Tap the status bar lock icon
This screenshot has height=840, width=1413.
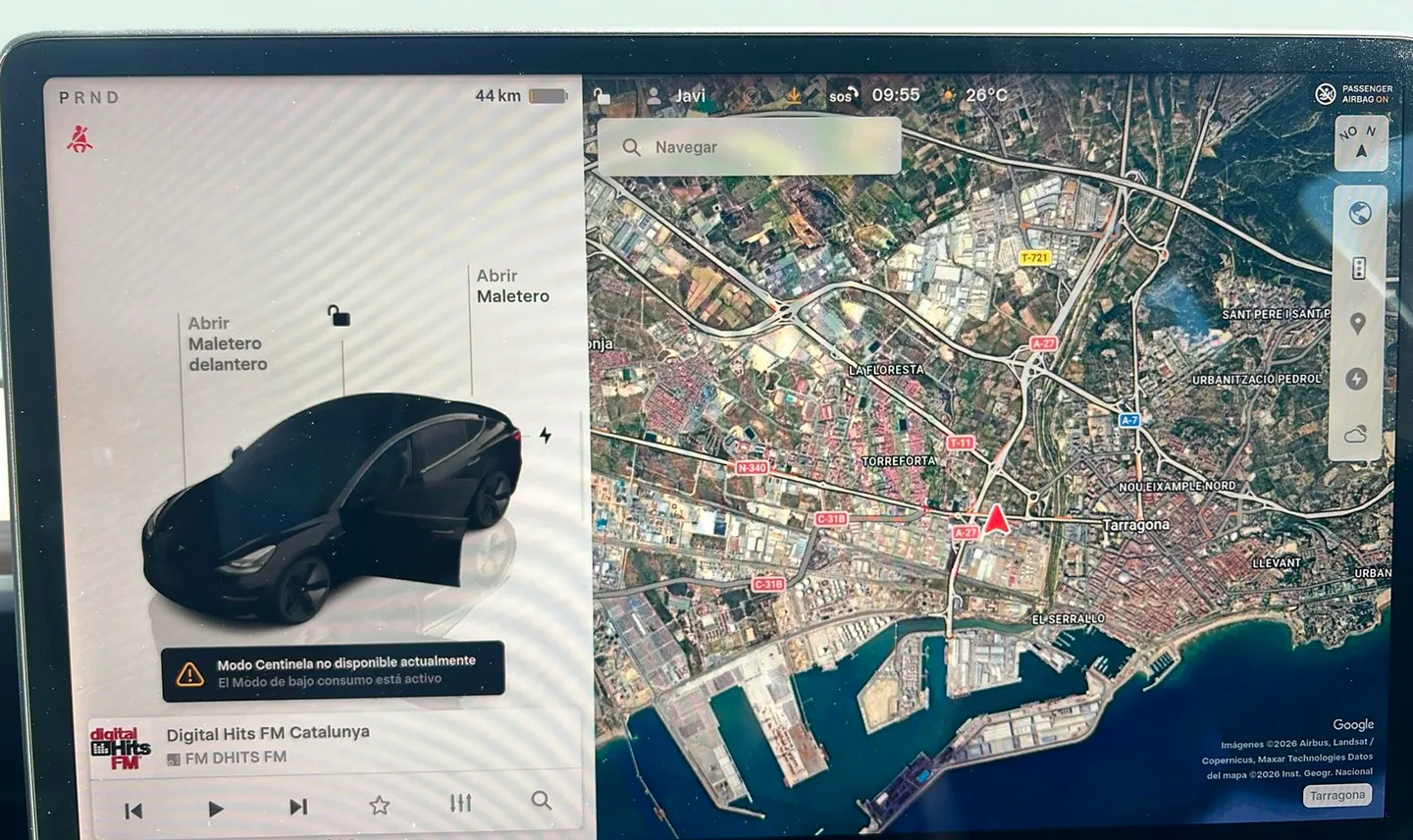click(602, 96)
